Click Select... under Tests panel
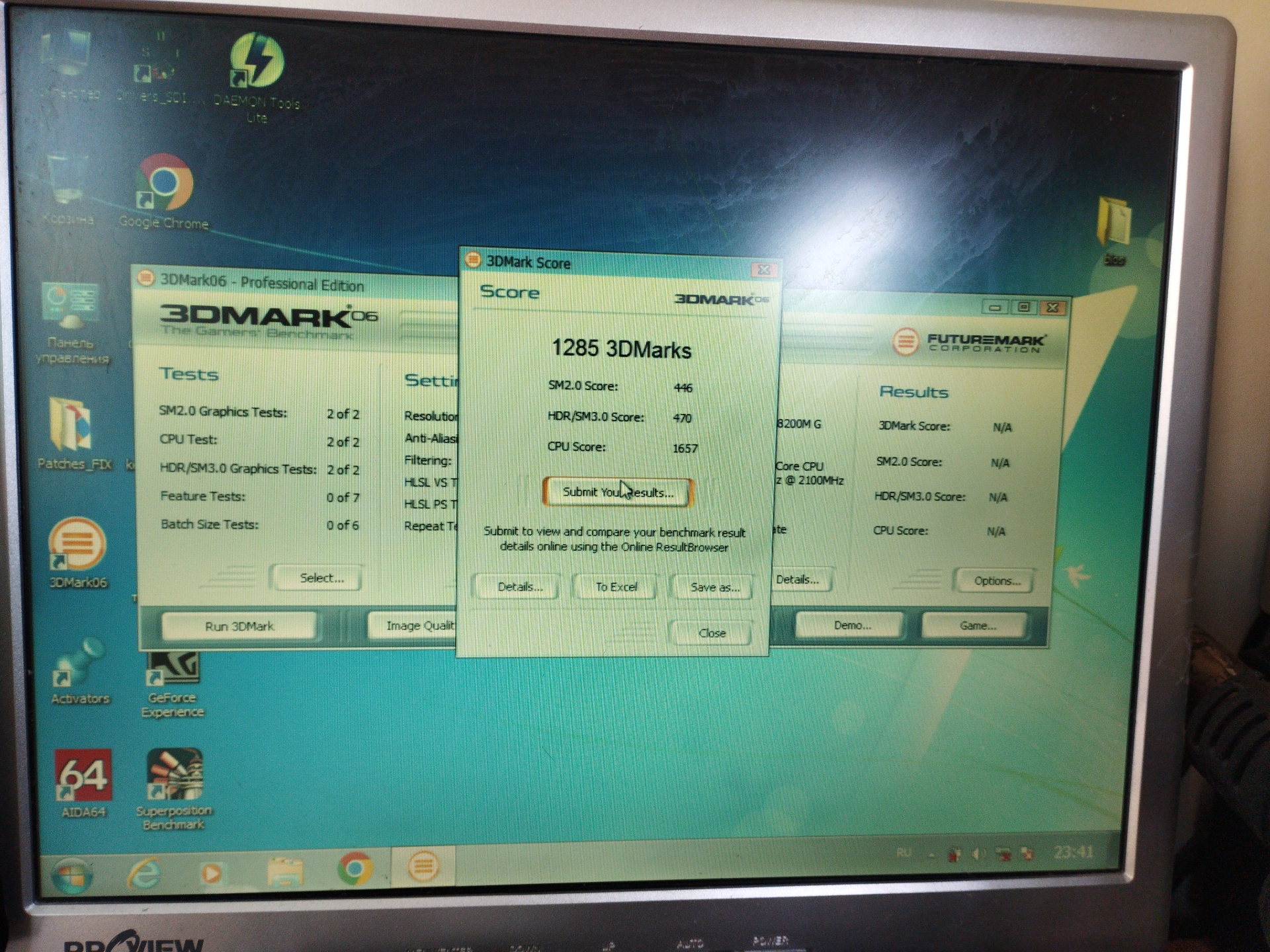The image size is (1270, 952). [317, 578]
